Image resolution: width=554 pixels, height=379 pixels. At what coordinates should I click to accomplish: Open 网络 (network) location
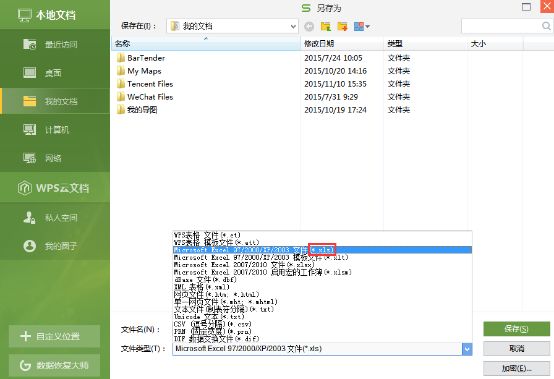(55, 158)
